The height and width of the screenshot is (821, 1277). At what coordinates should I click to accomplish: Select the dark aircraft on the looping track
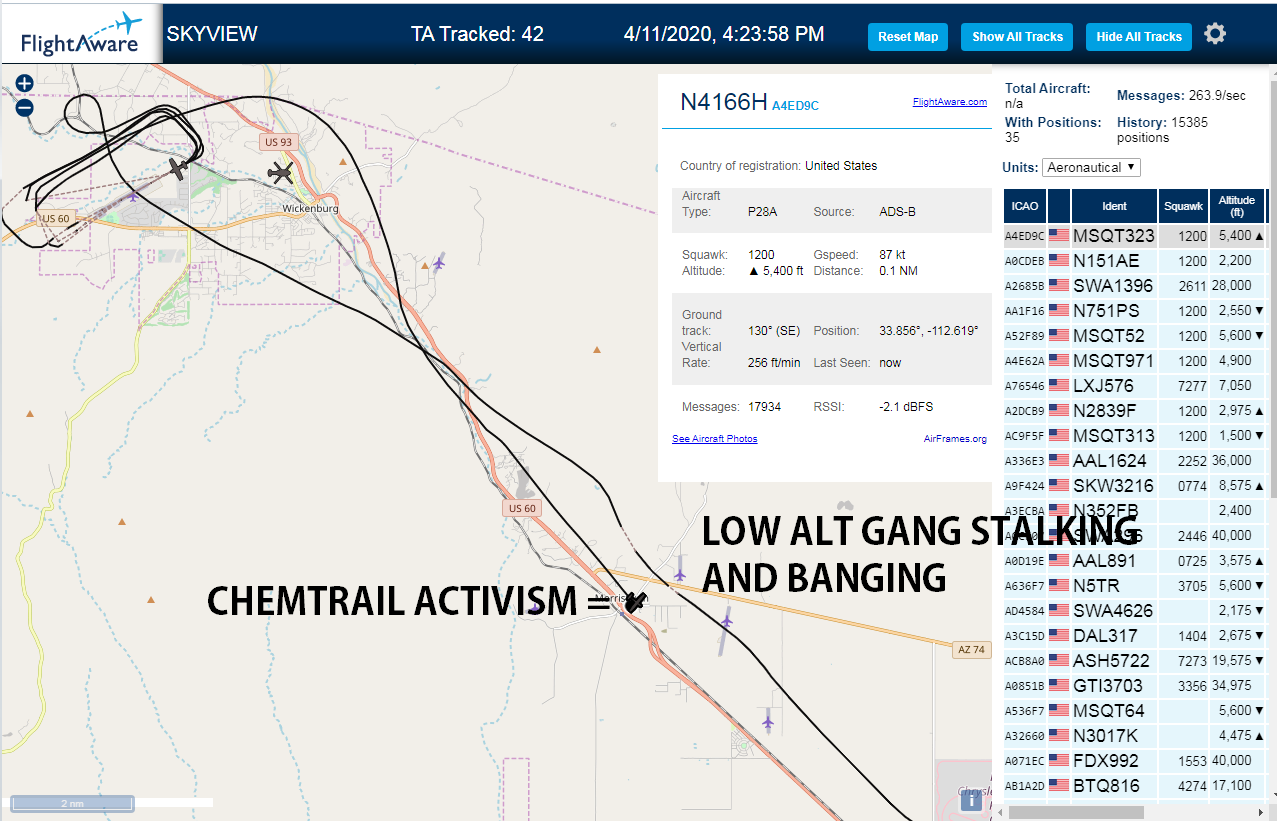point(178,167)
